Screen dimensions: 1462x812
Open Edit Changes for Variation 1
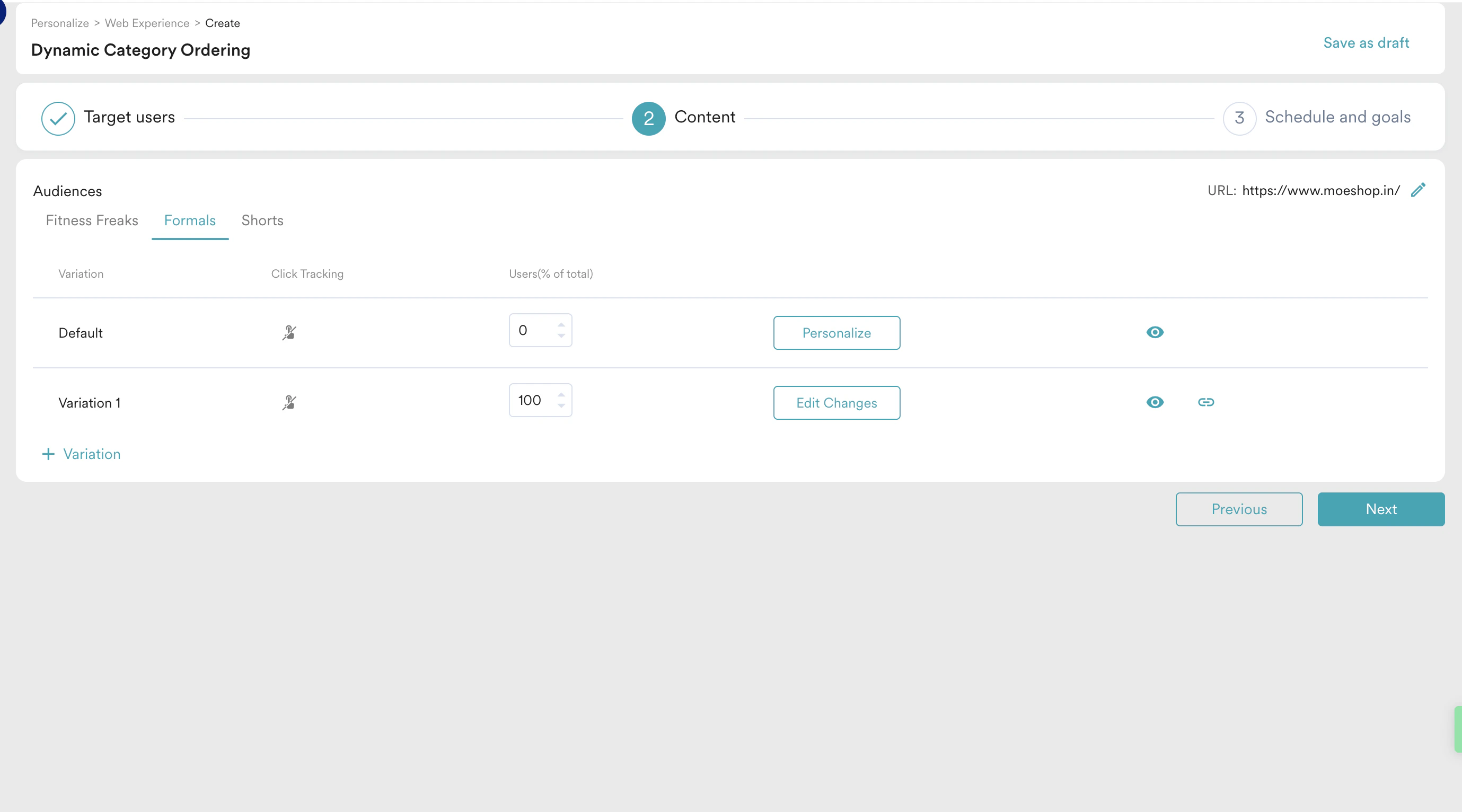836,403
